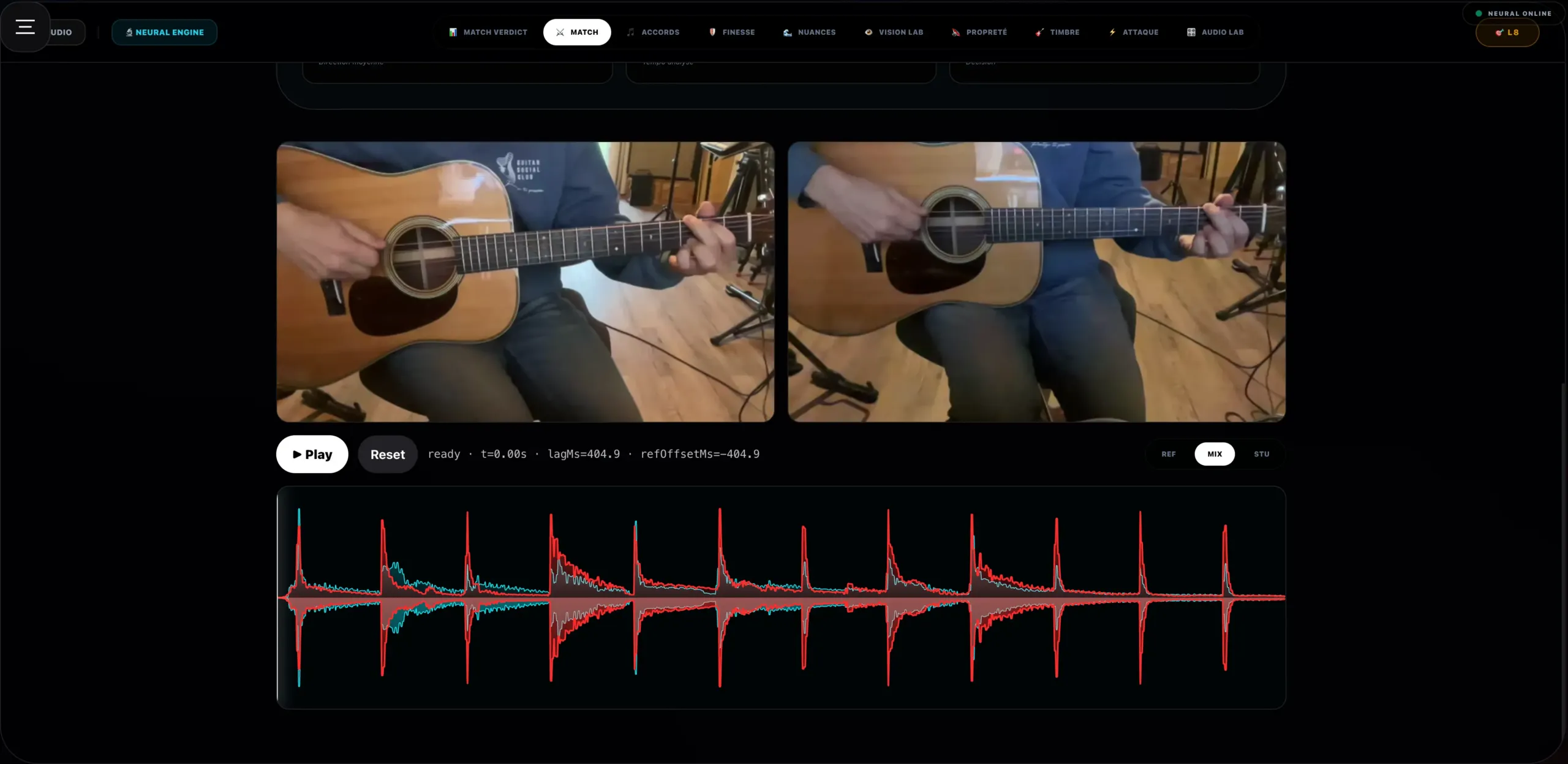This screenshot has height=764, width=1568.
Task: Click the Timbre guitar icon
Action: (1038, 32)
